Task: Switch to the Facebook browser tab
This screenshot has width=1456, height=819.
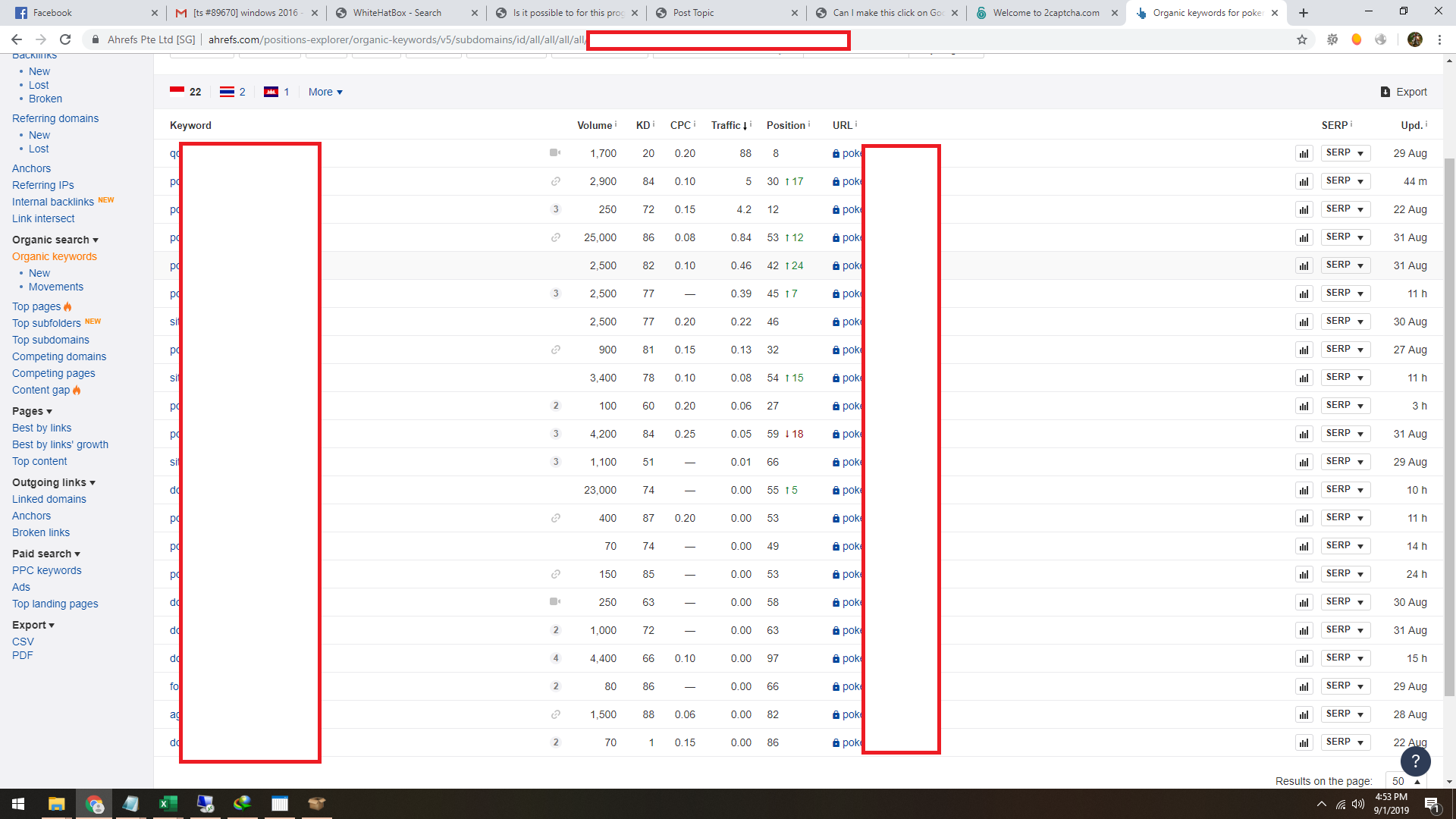Action: [52, 13]
